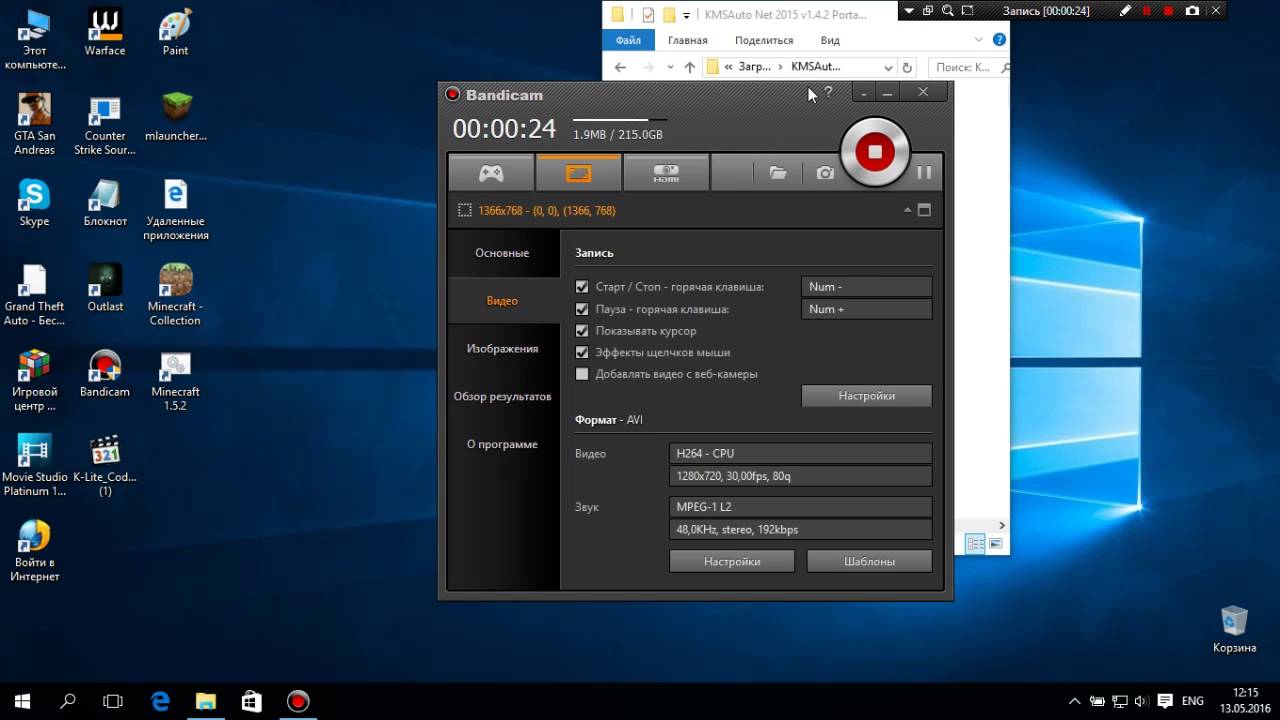Open Explorer quick access toolbar dropdown
This screenshot has width=1280, height=720.
687,14
